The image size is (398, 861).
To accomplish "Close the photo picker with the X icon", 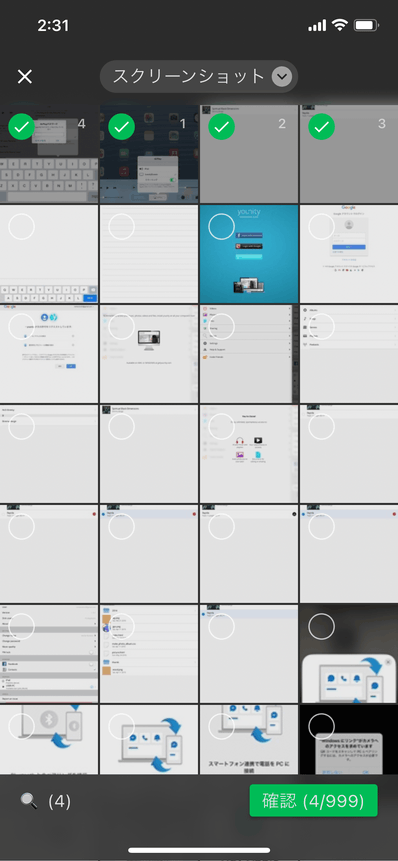I will (x=25, y=77).
